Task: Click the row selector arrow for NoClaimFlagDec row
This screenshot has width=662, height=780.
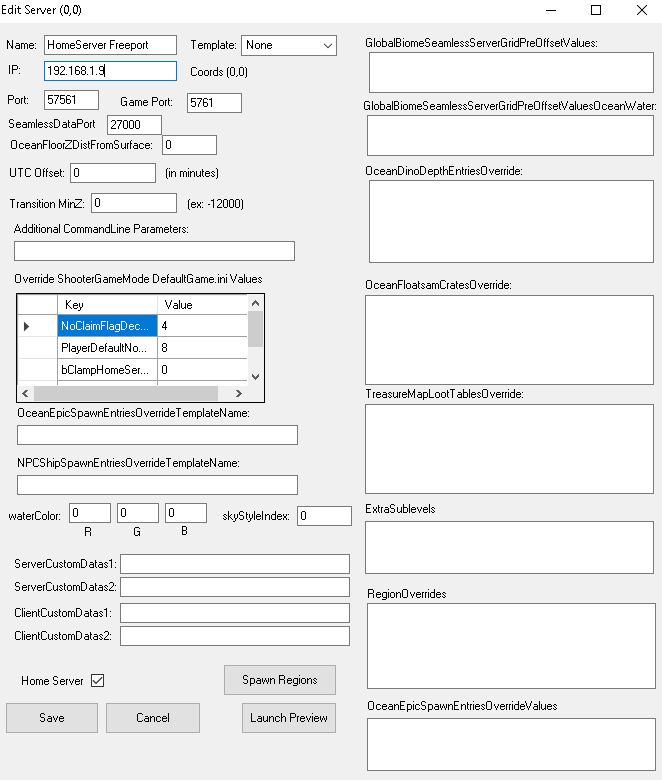Action: pos(37,326)
